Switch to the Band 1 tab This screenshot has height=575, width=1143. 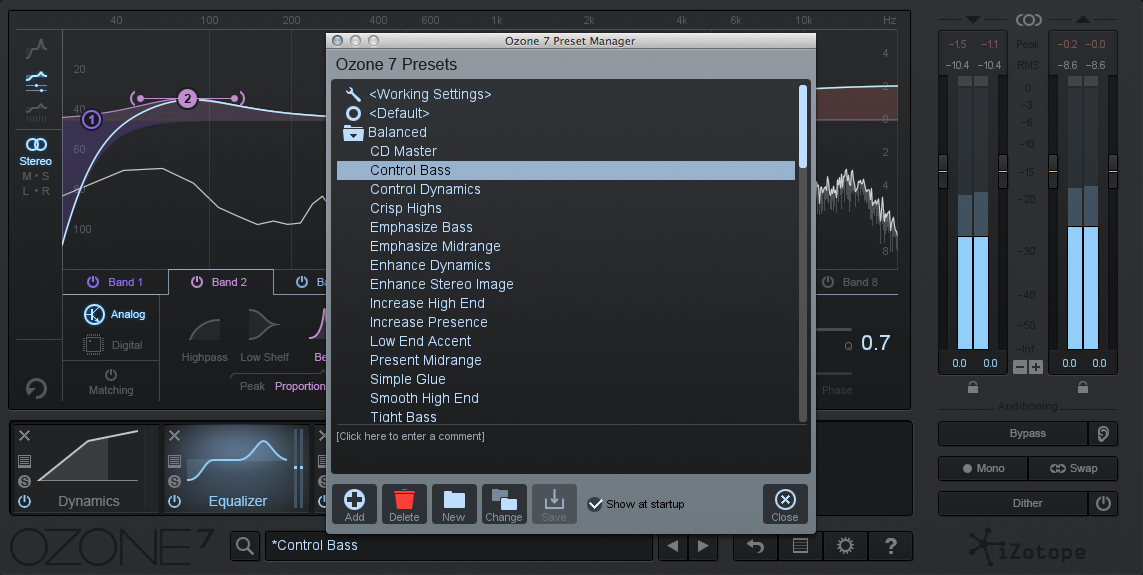[116, 282]
